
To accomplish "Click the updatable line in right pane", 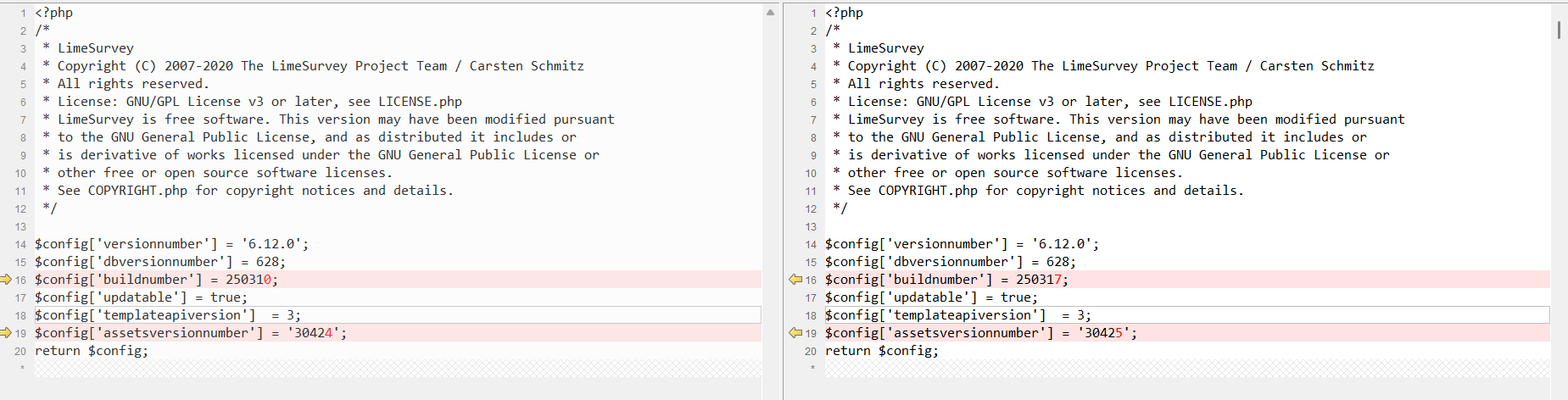I will (x=931, y=297).
